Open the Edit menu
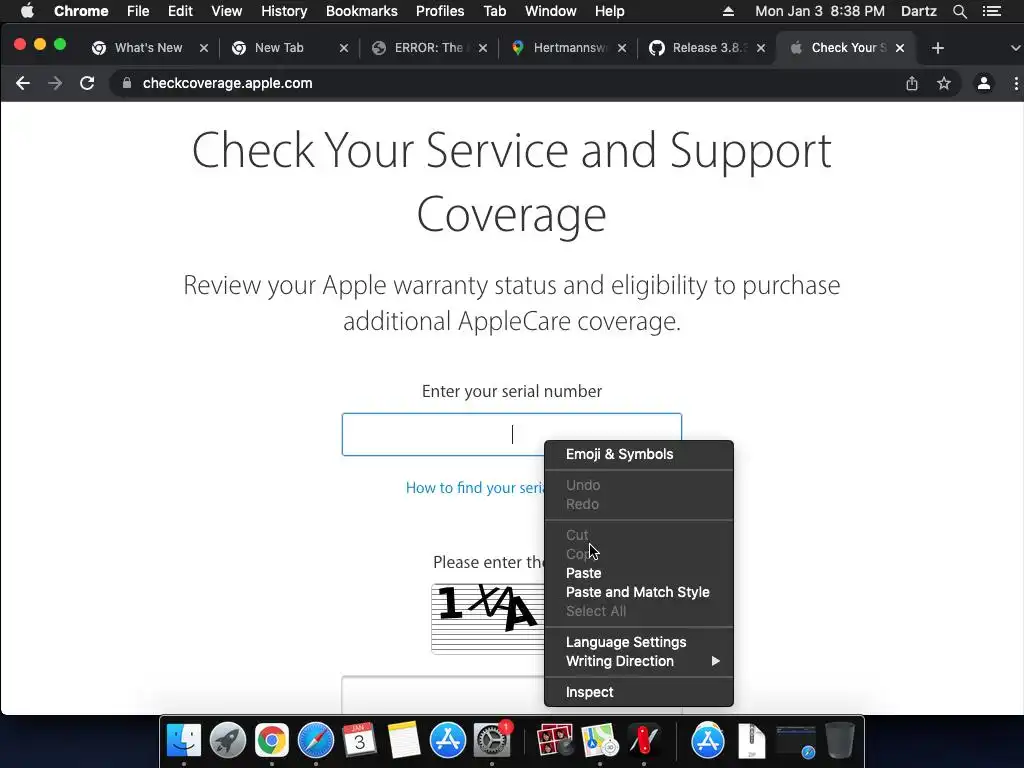1024x768 pixels. pyautogui.click(x=180, y=11)
